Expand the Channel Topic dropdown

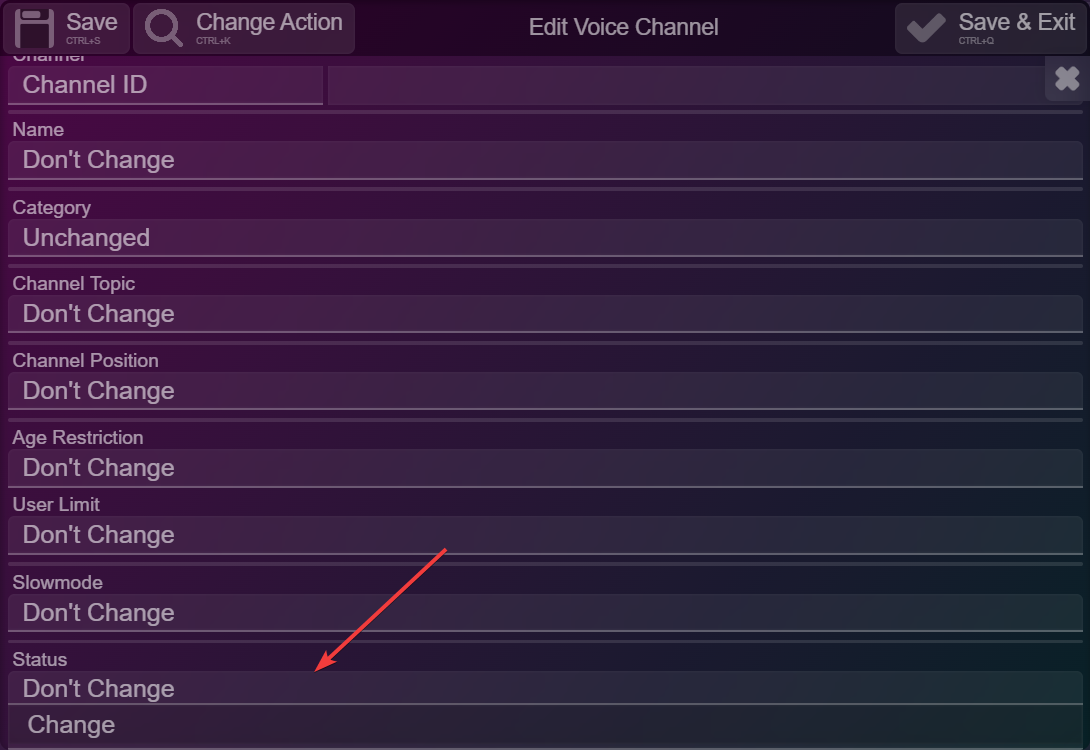coord(545,313)
